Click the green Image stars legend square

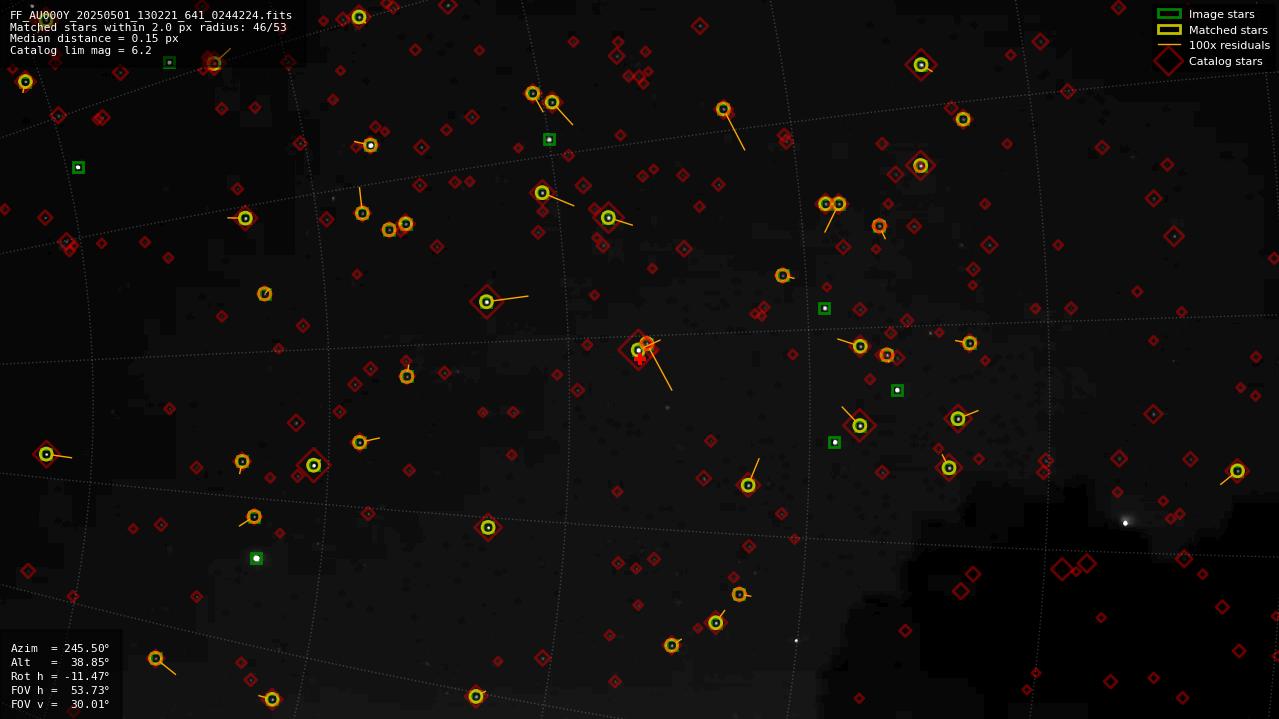point(1169,14)
